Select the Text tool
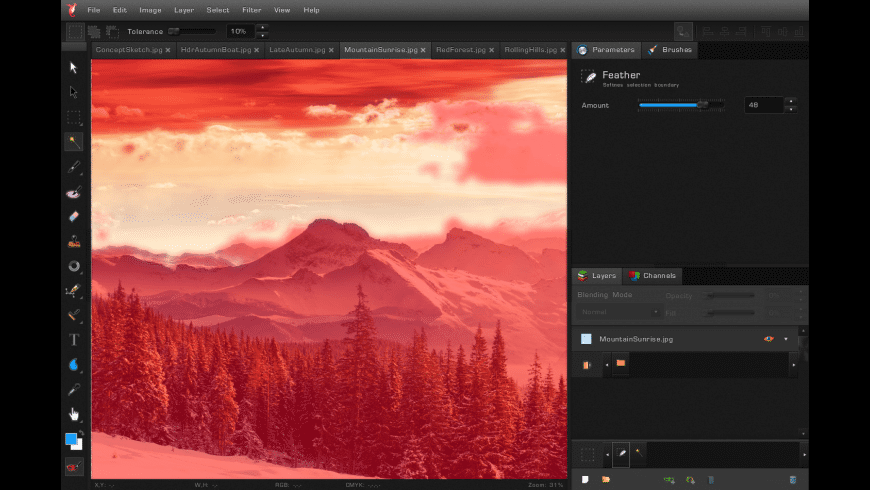Image resolution: width=870 pixels, height=490 pixels. 73,340
